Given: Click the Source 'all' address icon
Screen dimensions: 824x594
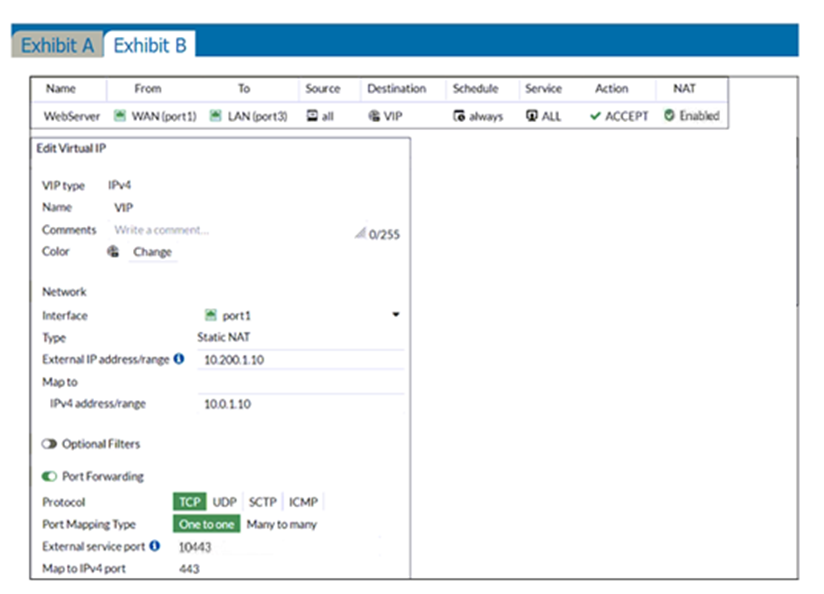Looking at the screenshot, I should pos(312,116).
